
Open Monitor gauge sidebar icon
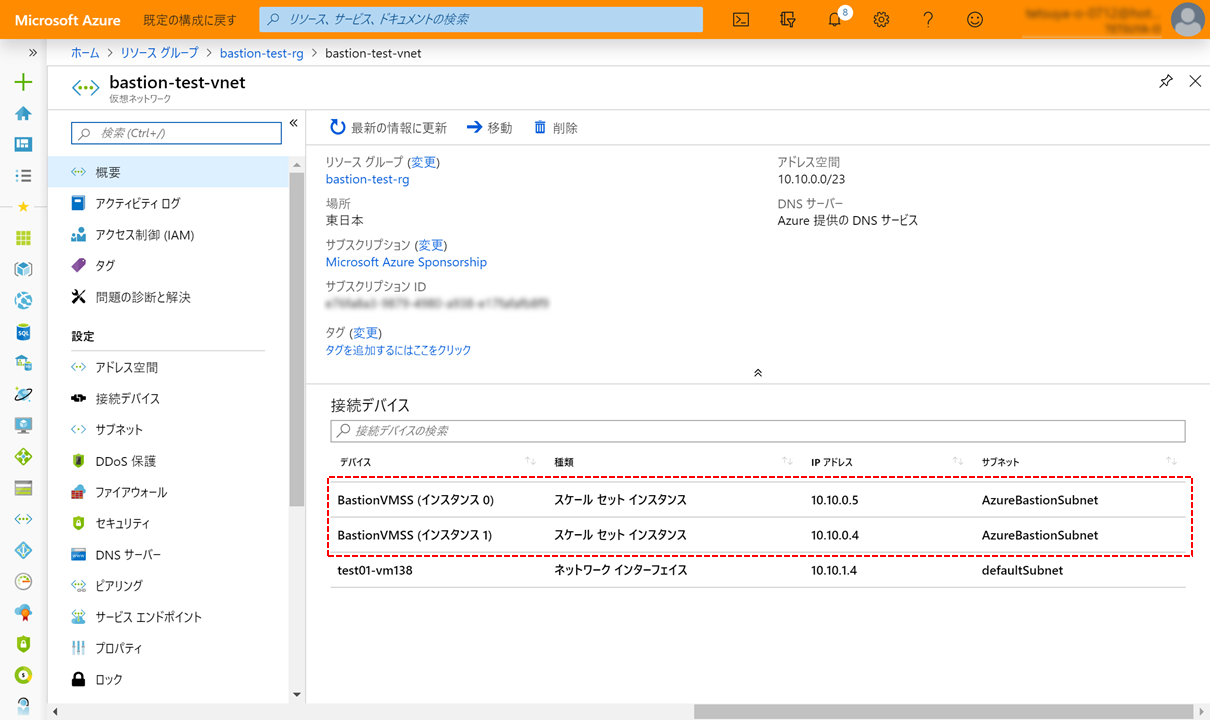pos(23,581)
